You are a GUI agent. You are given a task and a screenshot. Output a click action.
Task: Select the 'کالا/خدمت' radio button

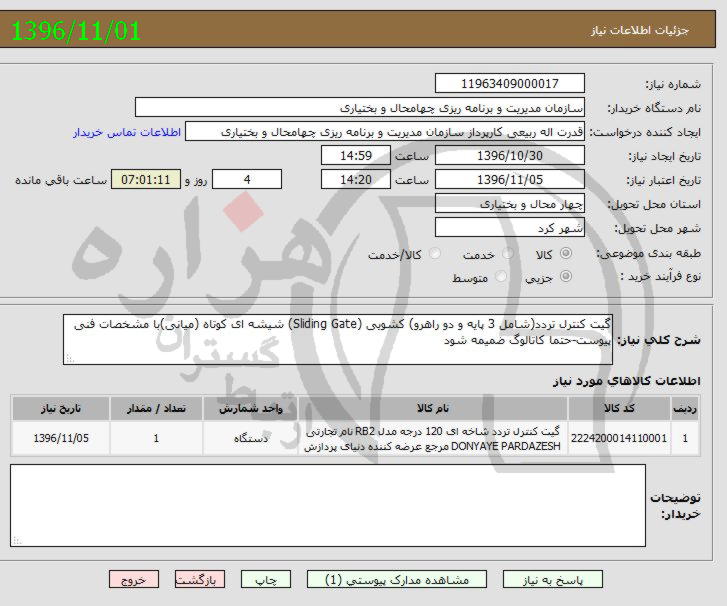[x=435, y=253]
